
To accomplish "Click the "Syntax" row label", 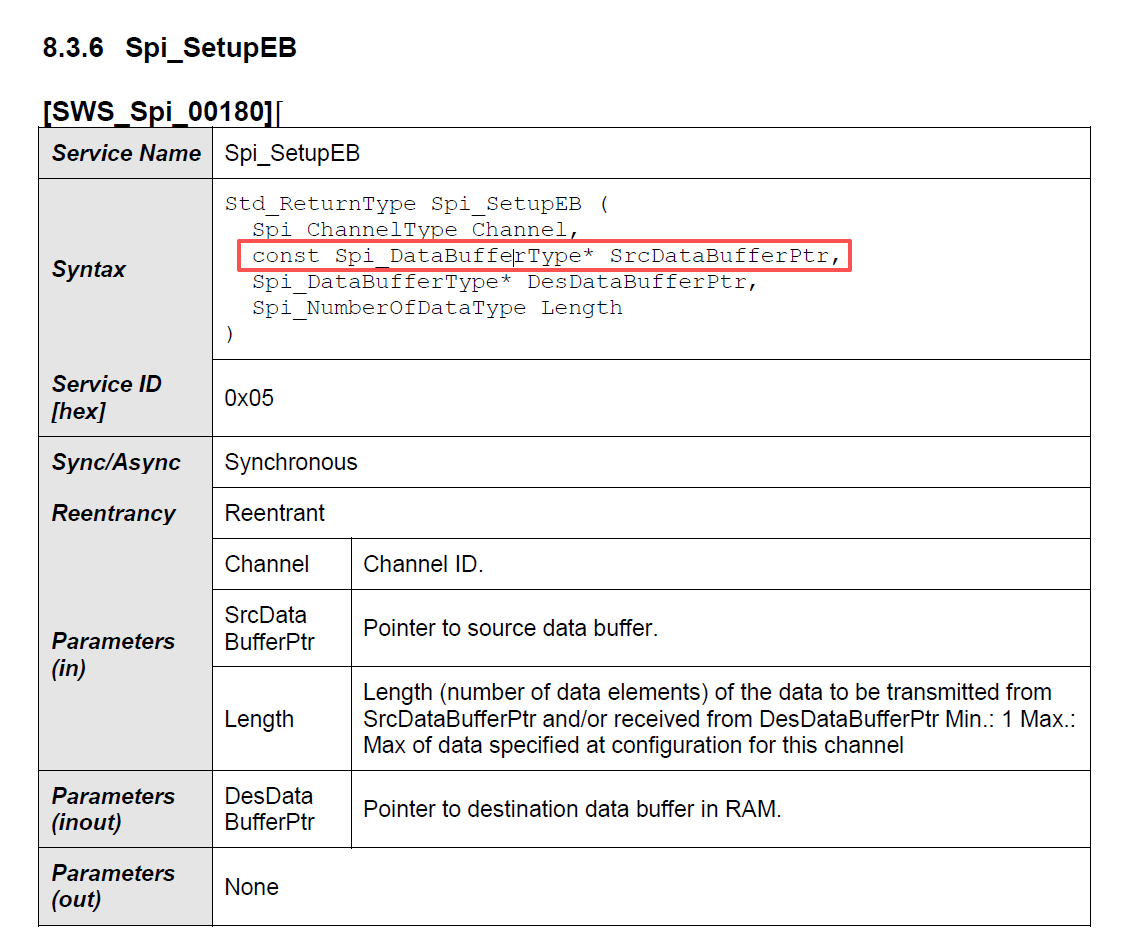I will 88,269.
